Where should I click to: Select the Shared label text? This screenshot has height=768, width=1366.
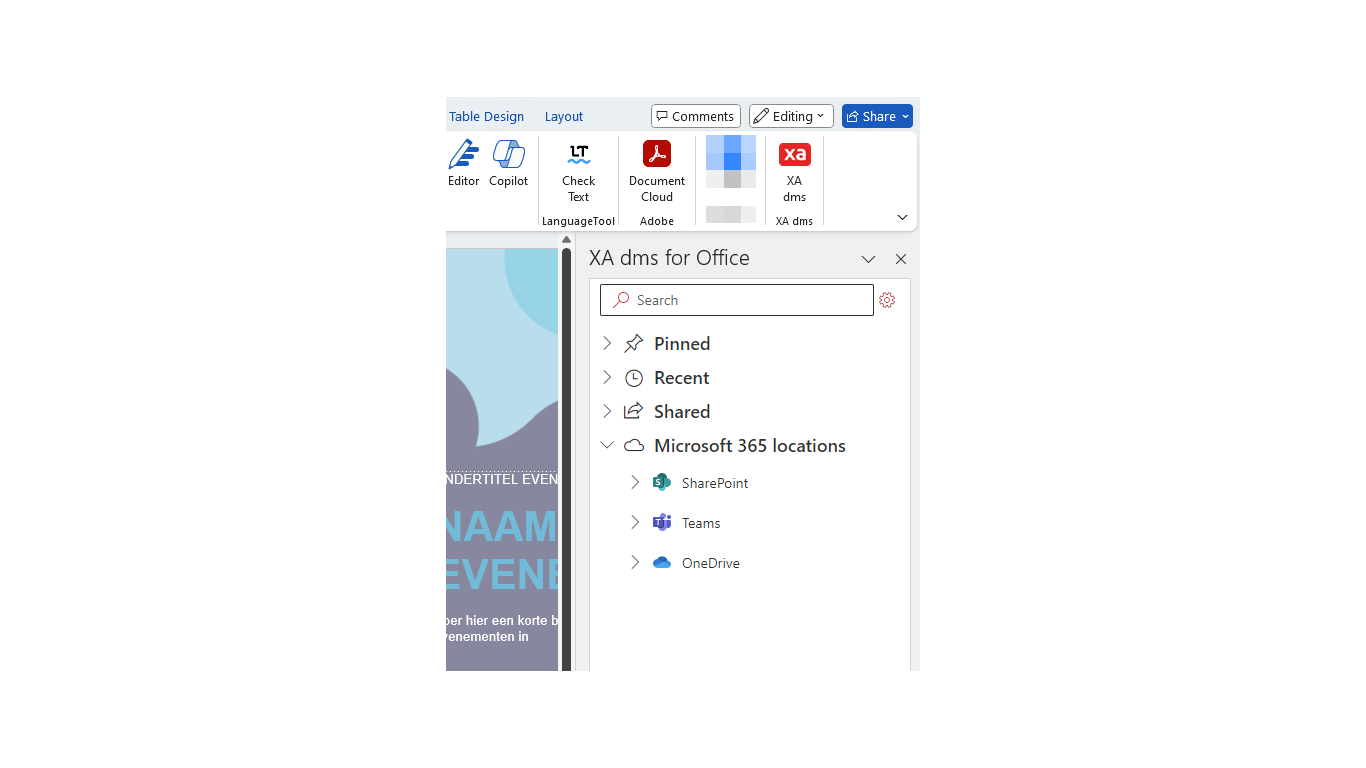point(682,412)
